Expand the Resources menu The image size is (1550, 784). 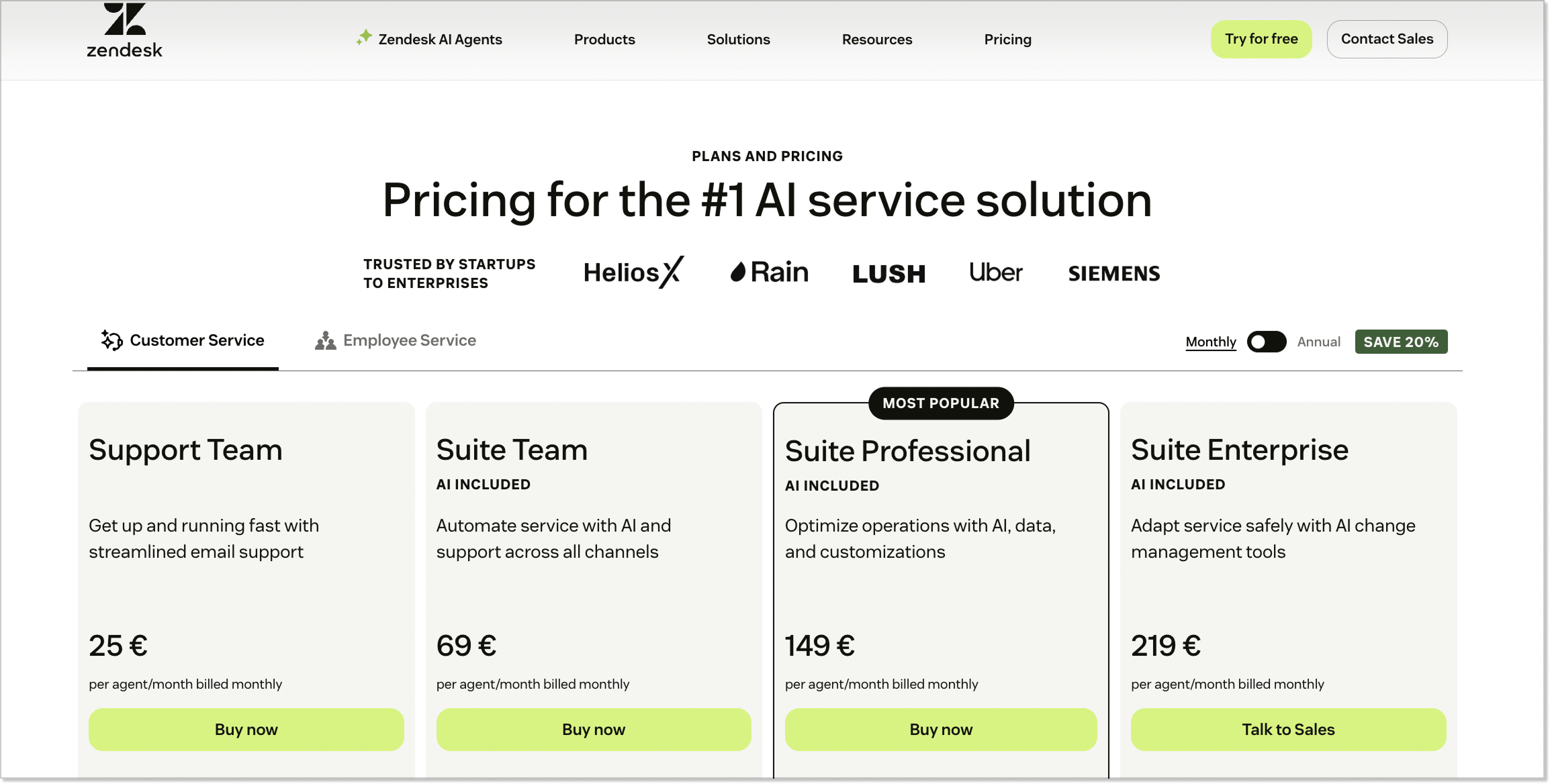(x=876, y=39)
